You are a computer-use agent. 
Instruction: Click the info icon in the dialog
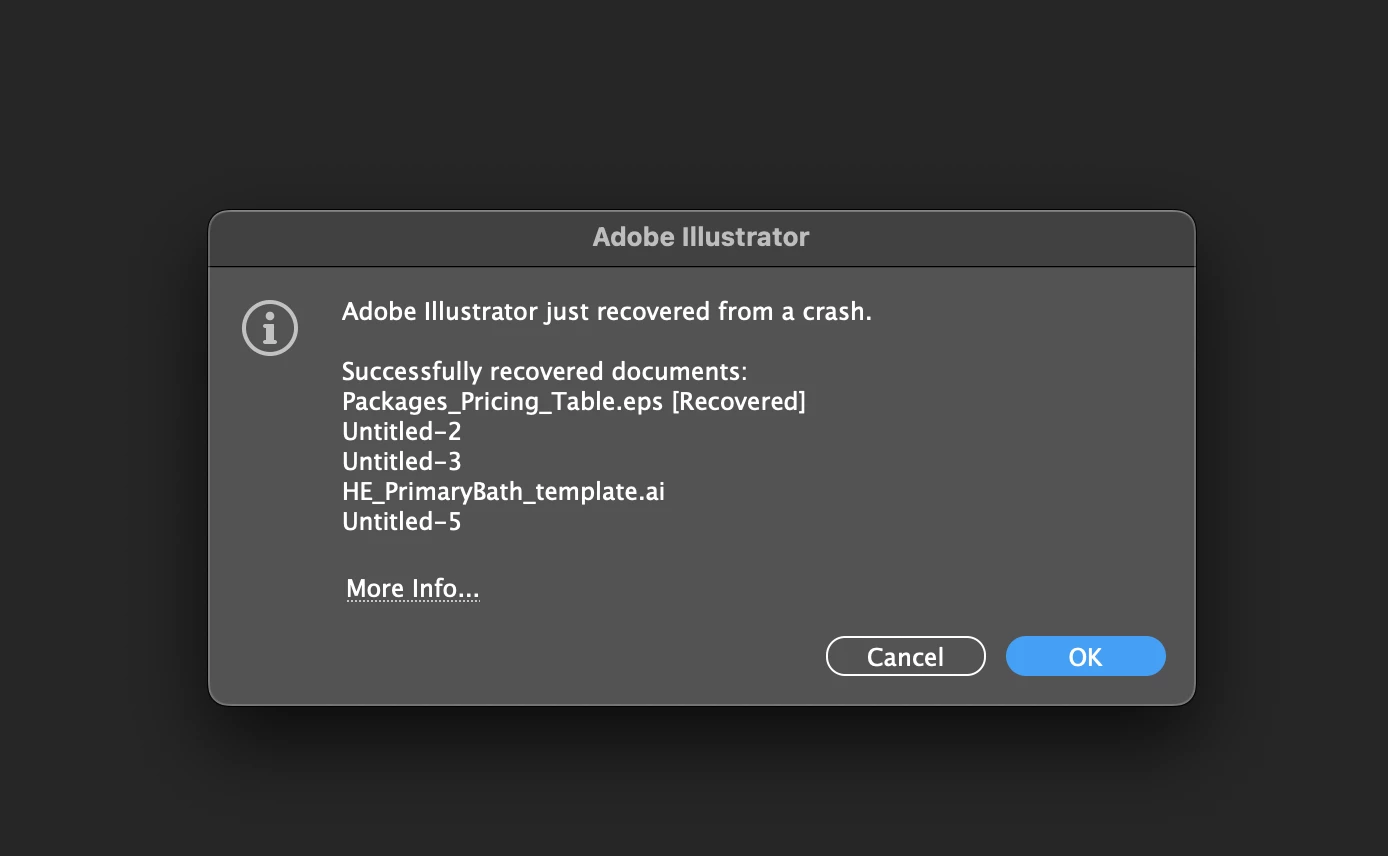click(270, 327)
